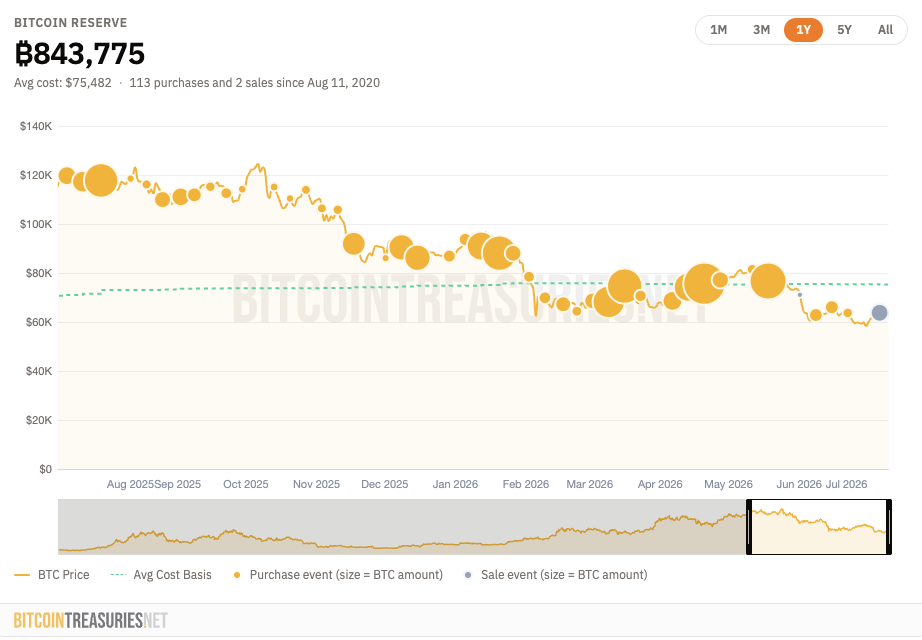Toggle the Avg Cost Basis legend entry
This screenshot has height=640, width=922.
[x=161, y=575]
